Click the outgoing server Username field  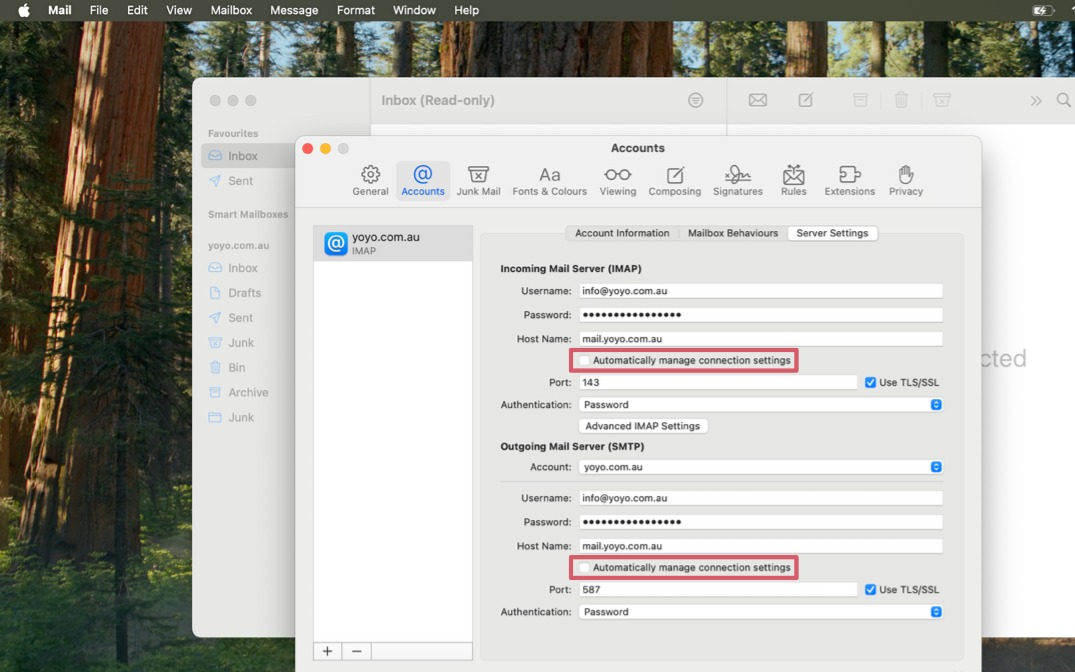click(x=760, y=498)
